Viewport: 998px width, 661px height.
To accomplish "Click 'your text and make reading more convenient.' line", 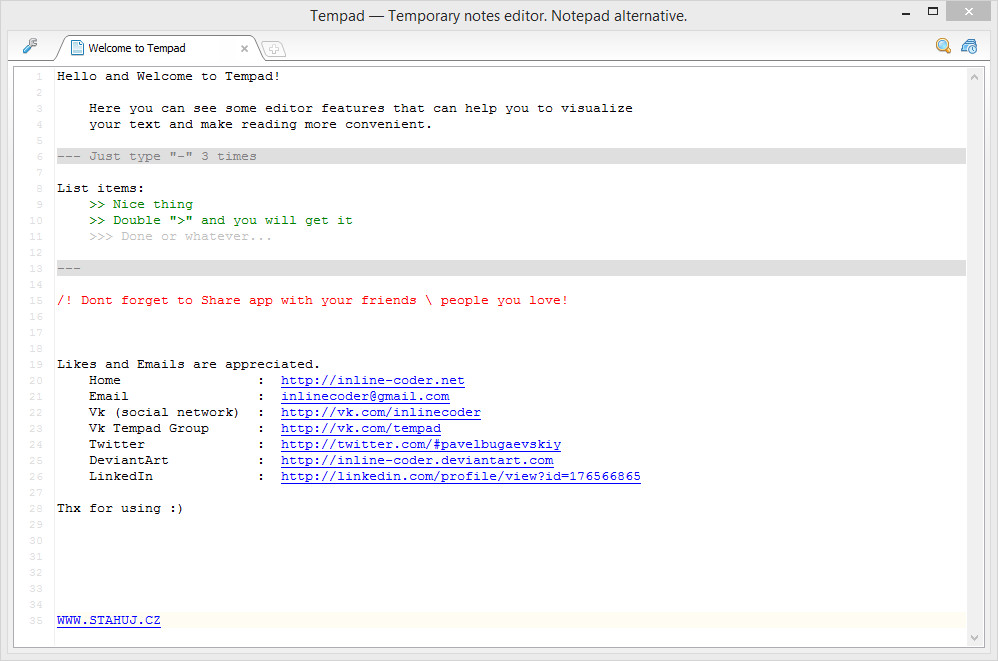I will coord(260,124).
